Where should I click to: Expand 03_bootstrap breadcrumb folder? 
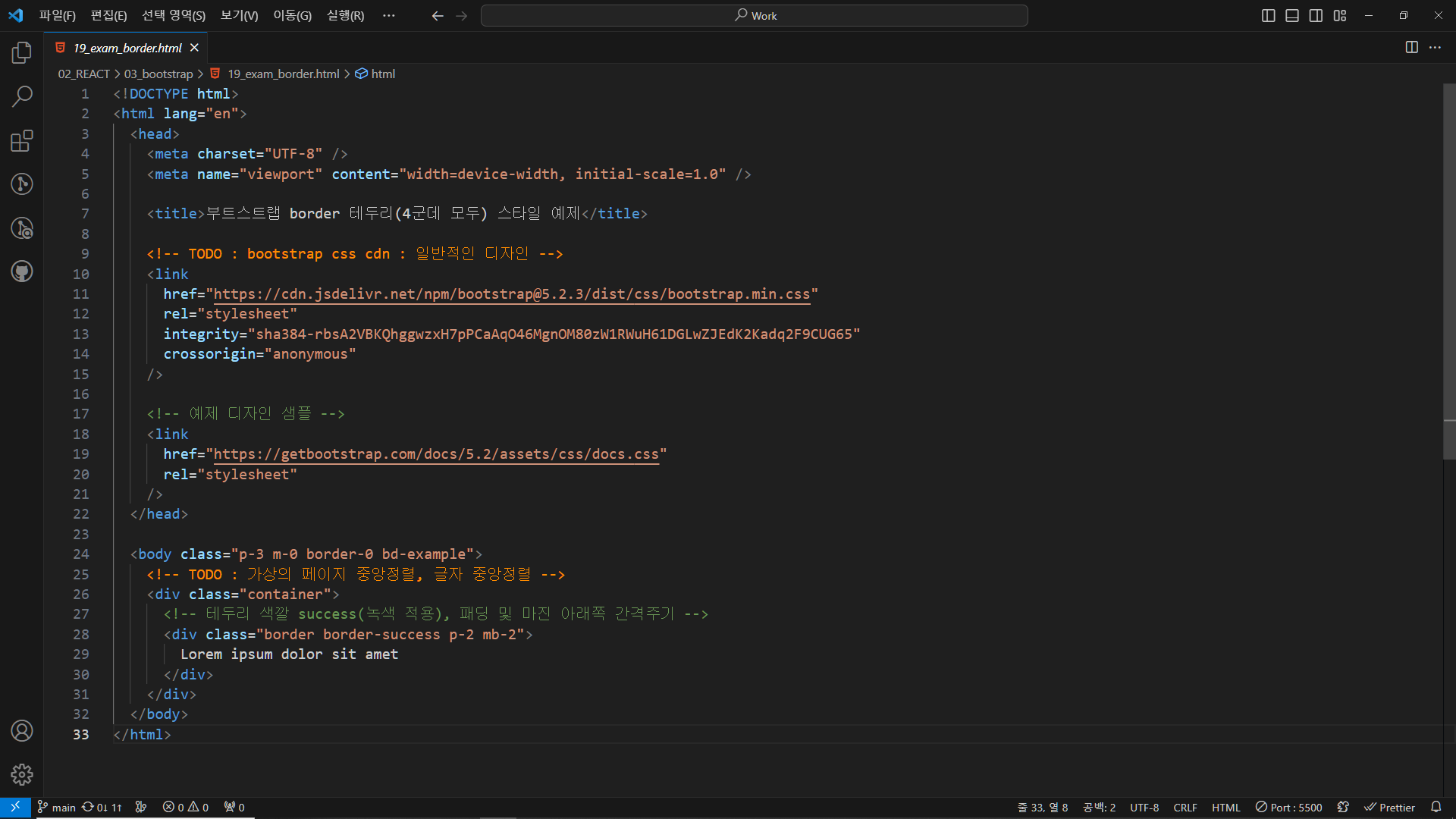(x=158, y=74)
